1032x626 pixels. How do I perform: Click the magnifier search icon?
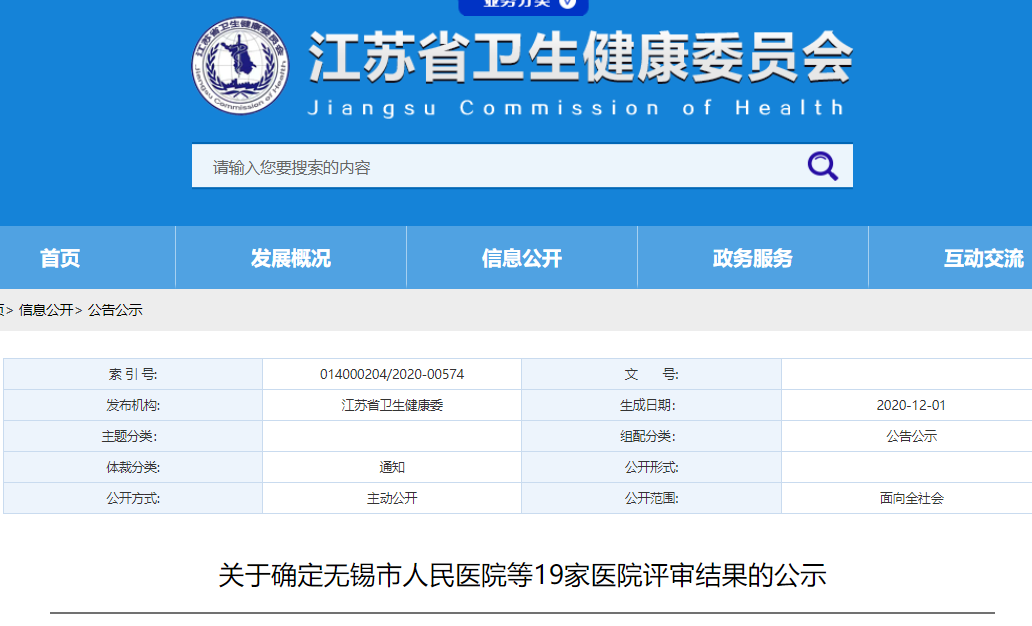[823, 166]
